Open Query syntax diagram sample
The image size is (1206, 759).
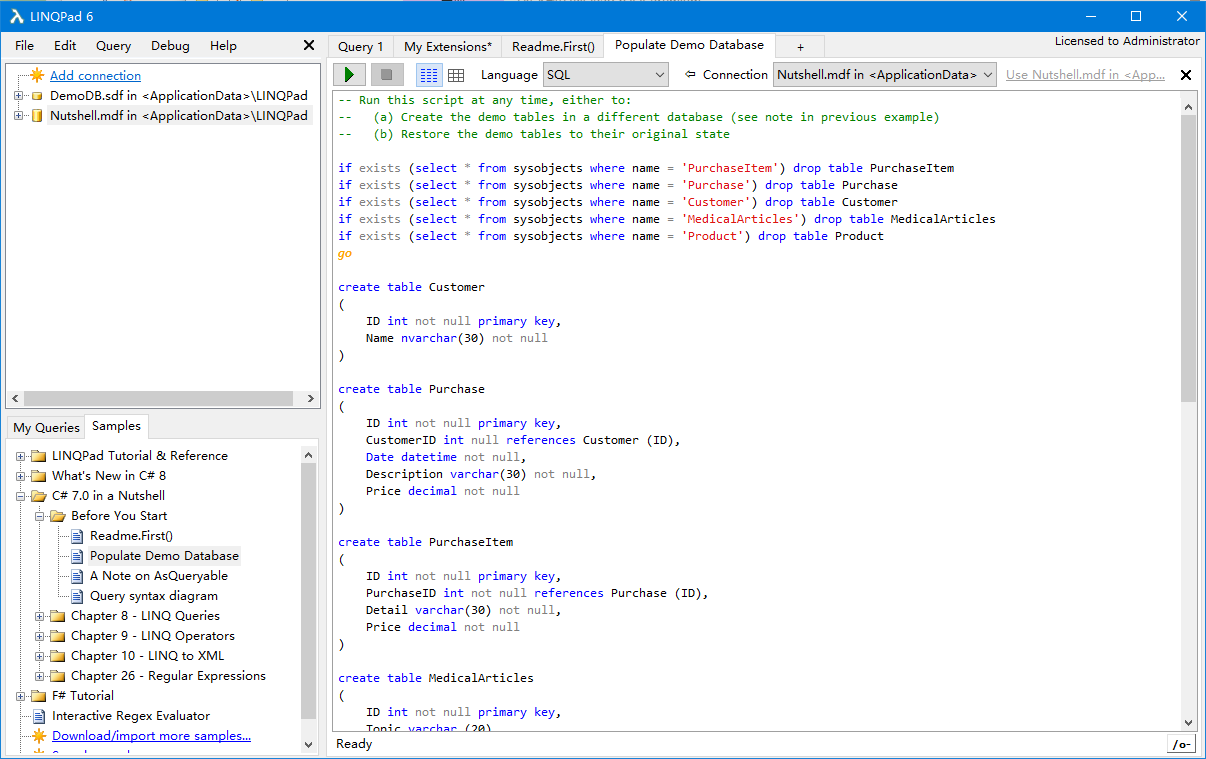[x=154, y=596]
